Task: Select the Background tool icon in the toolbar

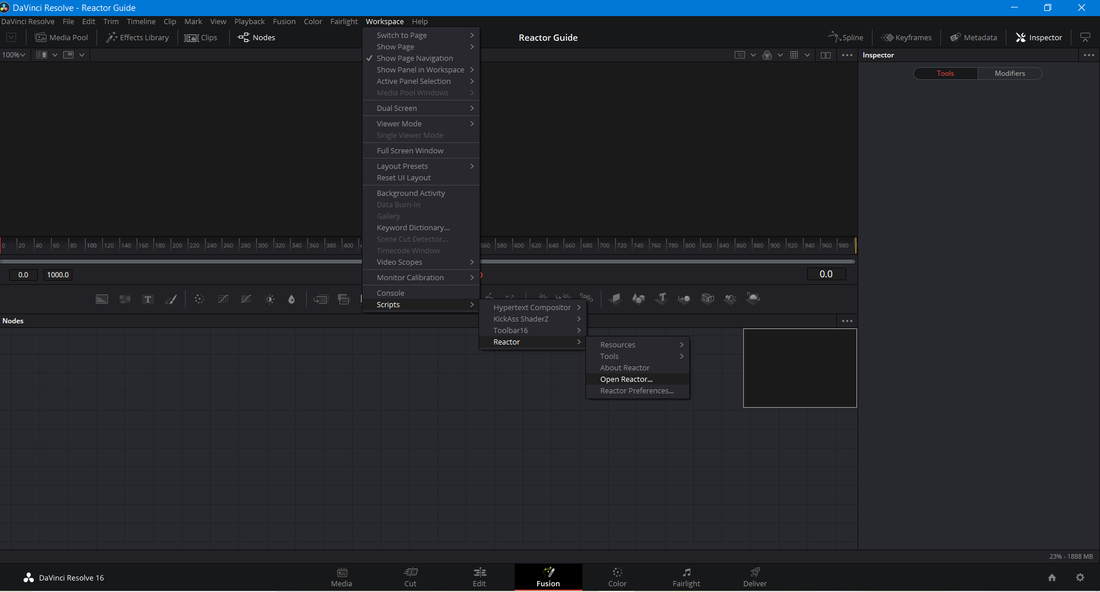Action: pos(102,299)
